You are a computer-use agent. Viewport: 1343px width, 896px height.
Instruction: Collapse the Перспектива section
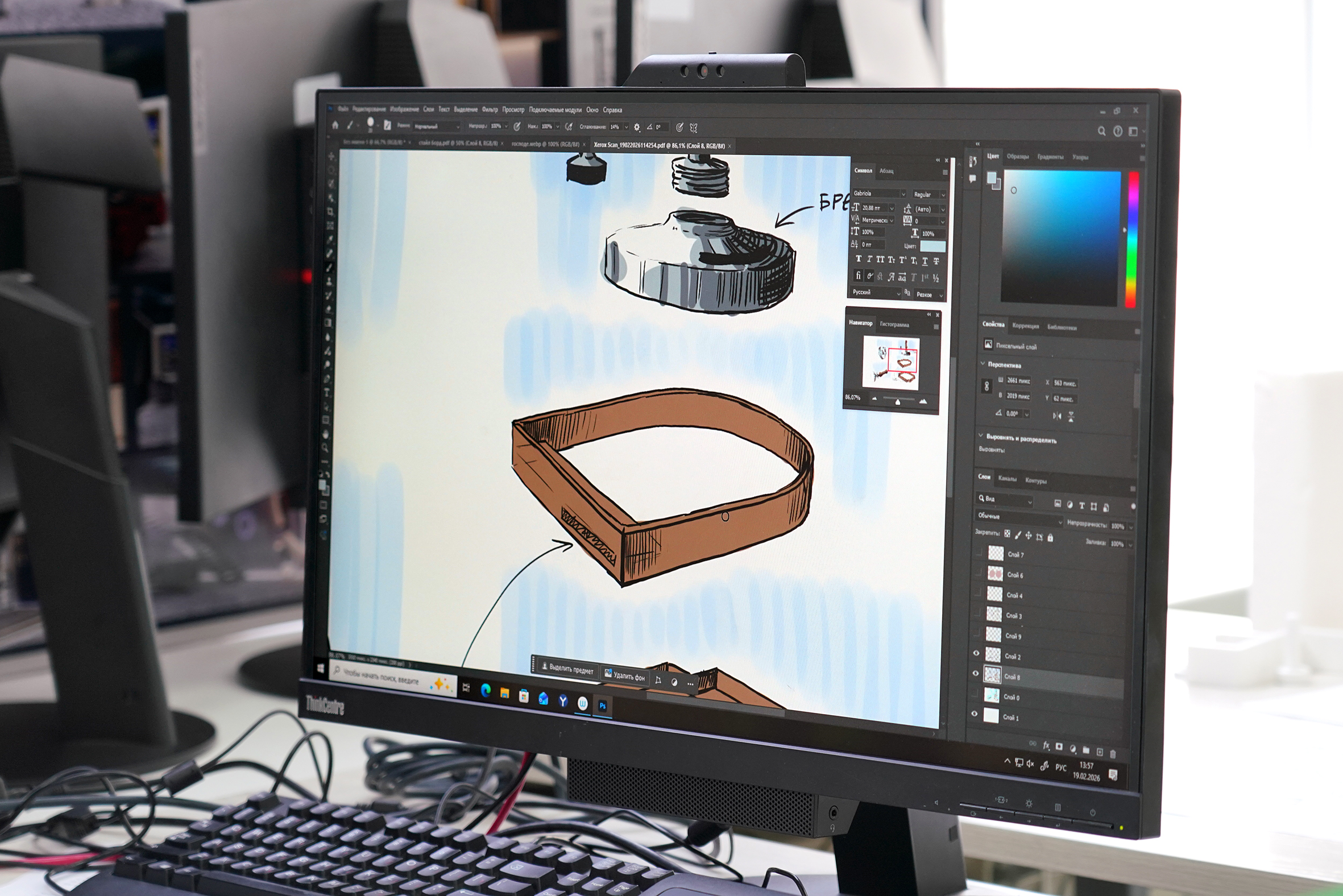point(983,363)
